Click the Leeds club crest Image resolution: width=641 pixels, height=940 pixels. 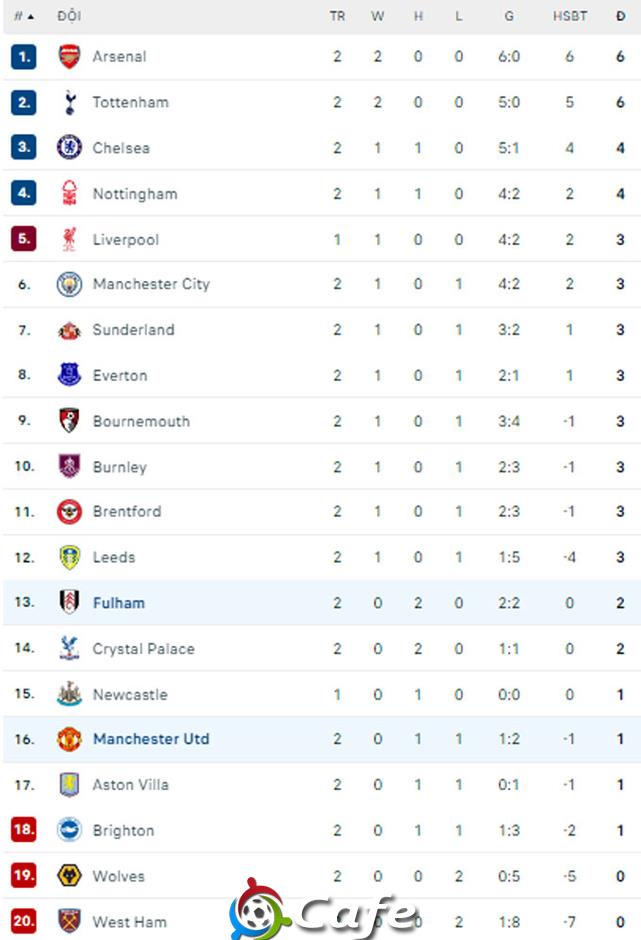pyautogui.click(x=70, y=558)
